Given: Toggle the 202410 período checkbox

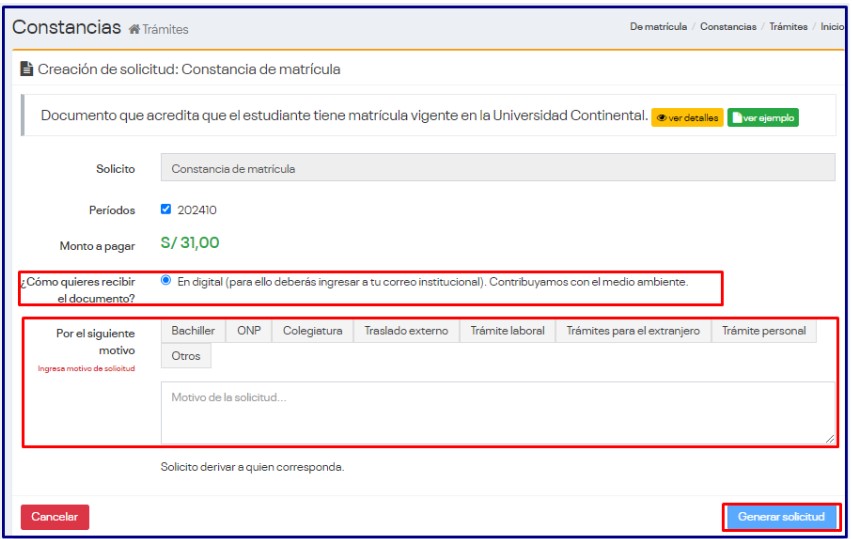Looking at the screenshot, I should point(166,210).
